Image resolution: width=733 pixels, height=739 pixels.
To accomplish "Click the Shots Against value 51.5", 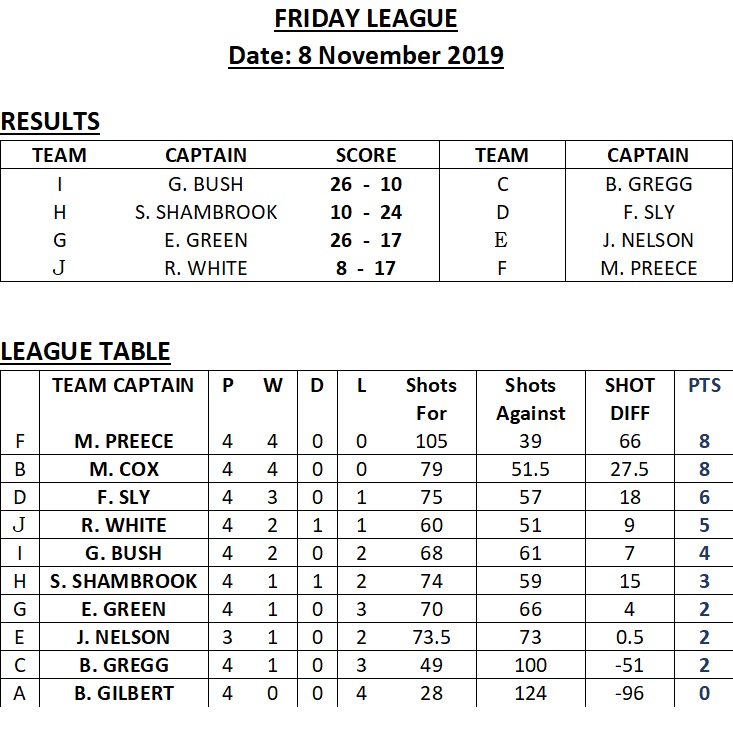I will [530, 469].
